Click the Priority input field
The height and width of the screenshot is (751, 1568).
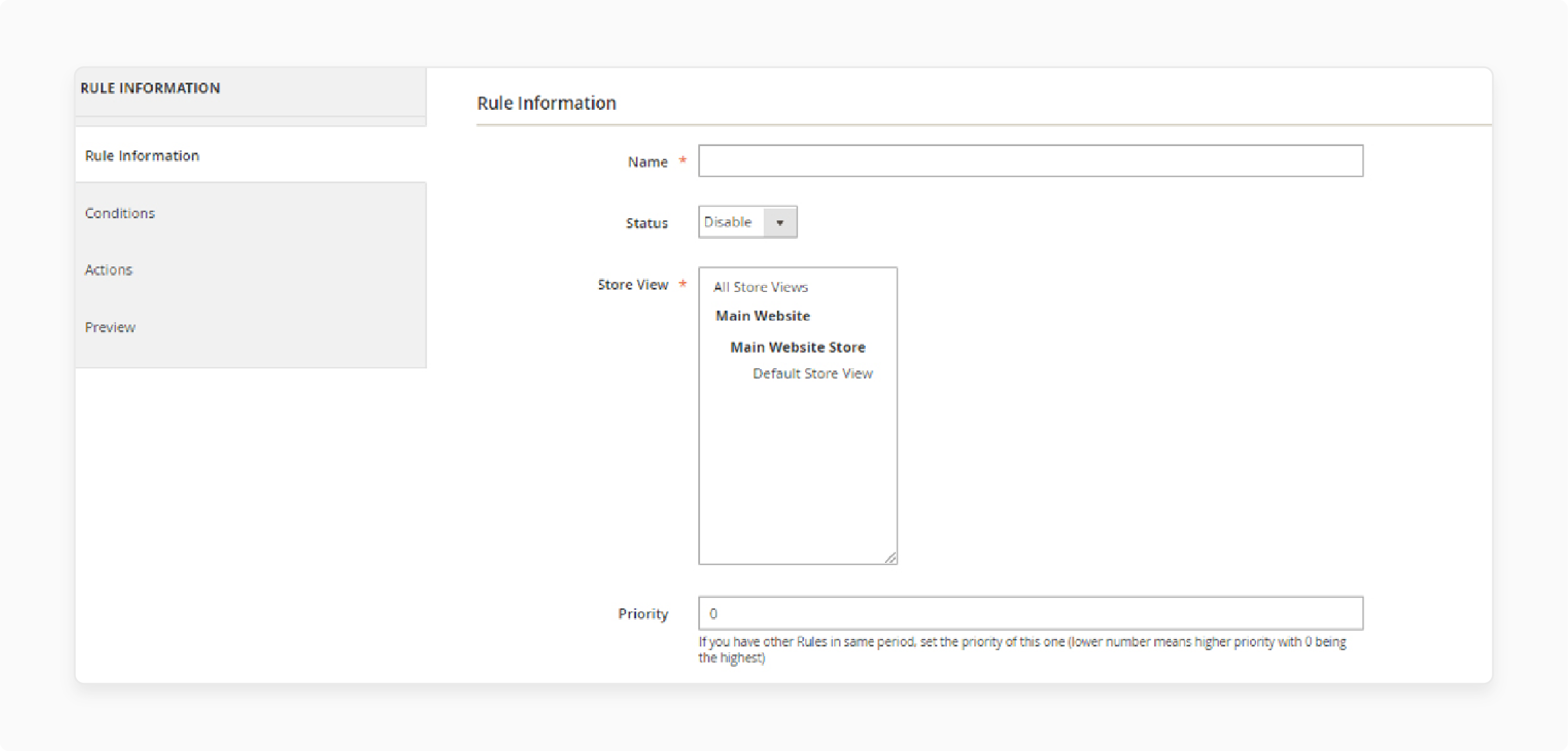(1030, 614)
